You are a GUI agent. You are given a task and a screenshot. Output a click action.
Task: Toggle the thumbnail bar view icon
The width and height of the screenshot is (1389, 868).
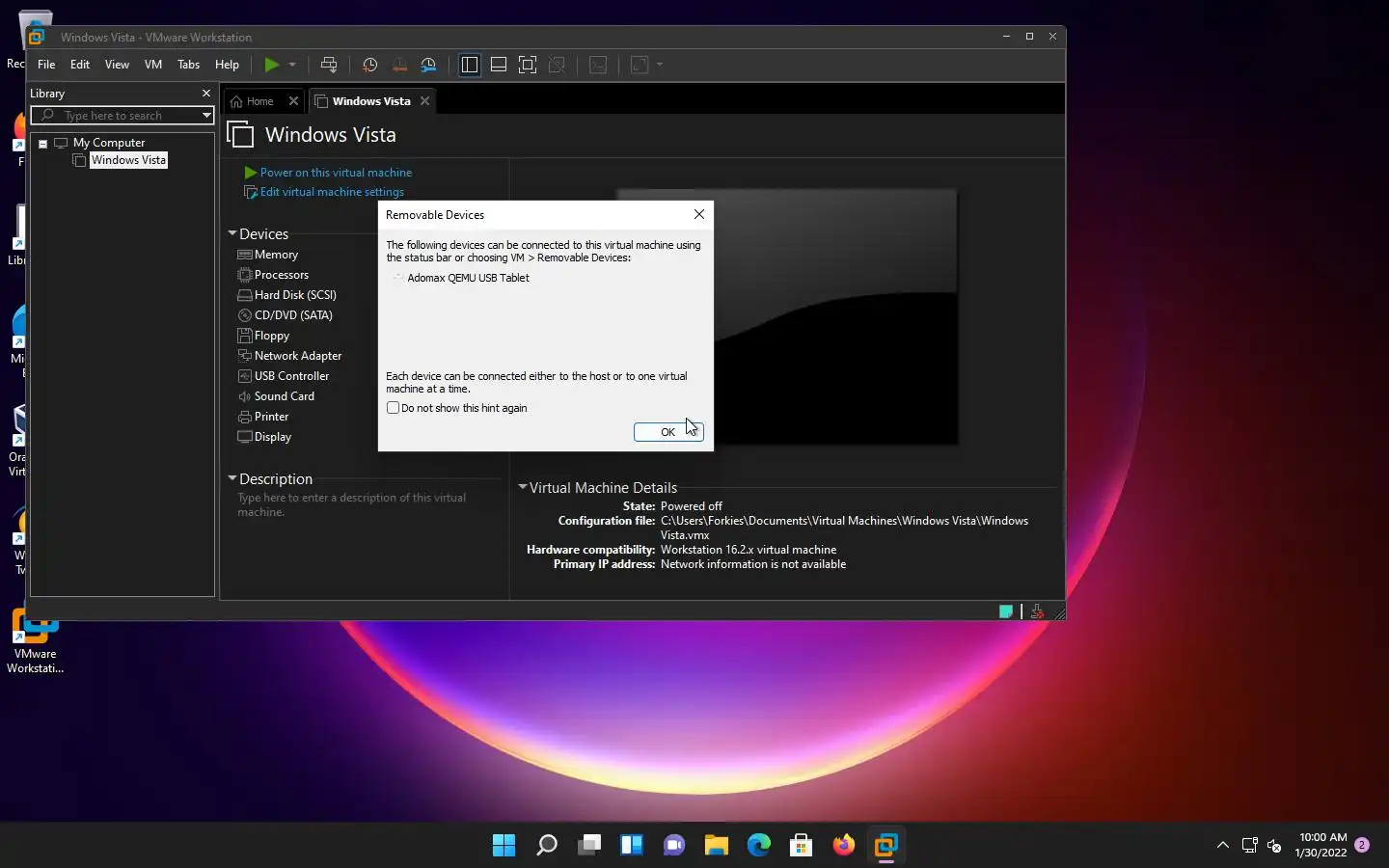click(x=499, y=65)
